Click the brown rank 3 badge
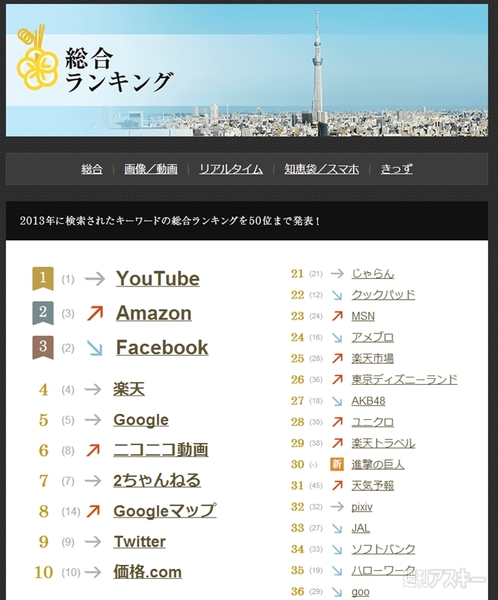Screen dimensions: 498x600 click(43, 347)
